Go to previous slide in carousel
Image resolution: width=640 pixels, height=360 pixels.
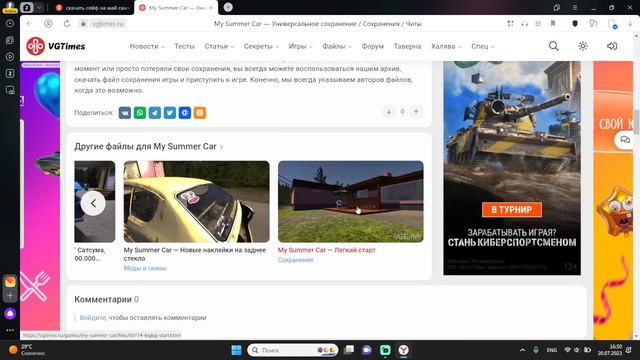point(93,203)
